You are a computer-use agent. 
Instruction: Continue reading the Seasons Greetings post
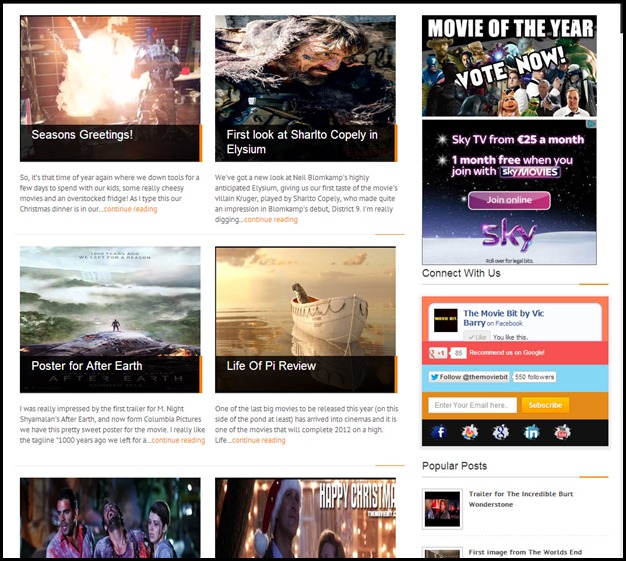131,209
